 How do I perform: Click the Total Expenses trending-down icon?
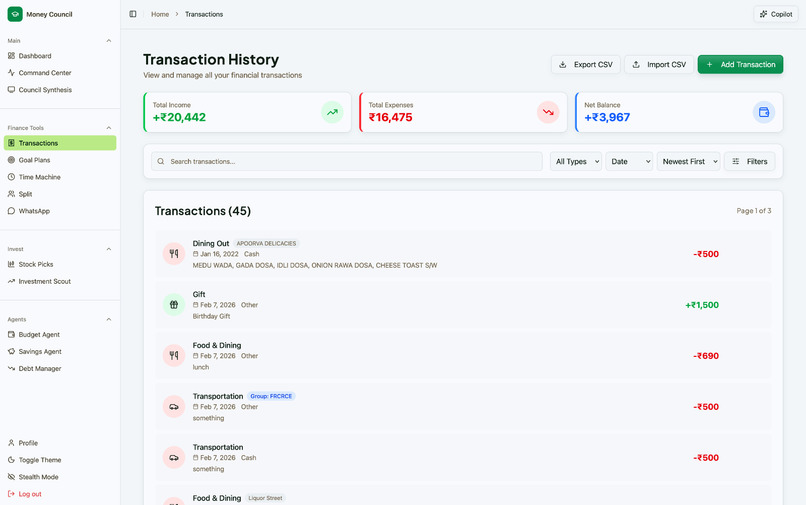pos(548,112)
